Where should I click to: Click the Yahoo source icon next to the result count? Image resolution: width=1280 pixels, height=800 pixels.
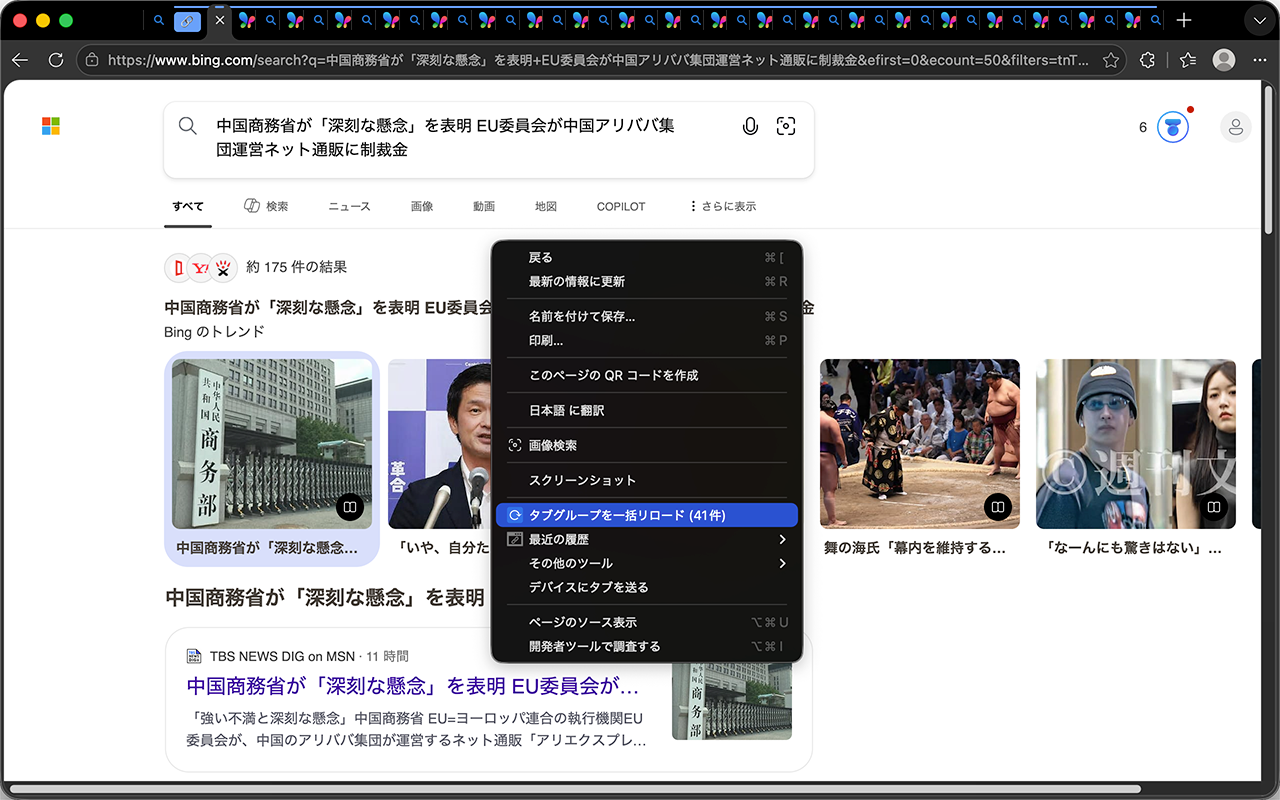tap(201, 267)
